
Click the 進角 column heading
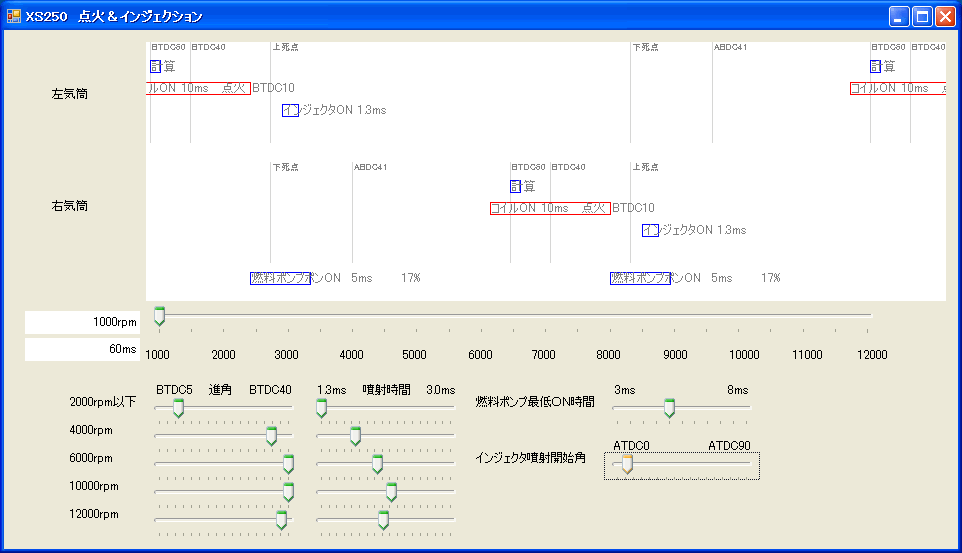click(x=220, y=390)
